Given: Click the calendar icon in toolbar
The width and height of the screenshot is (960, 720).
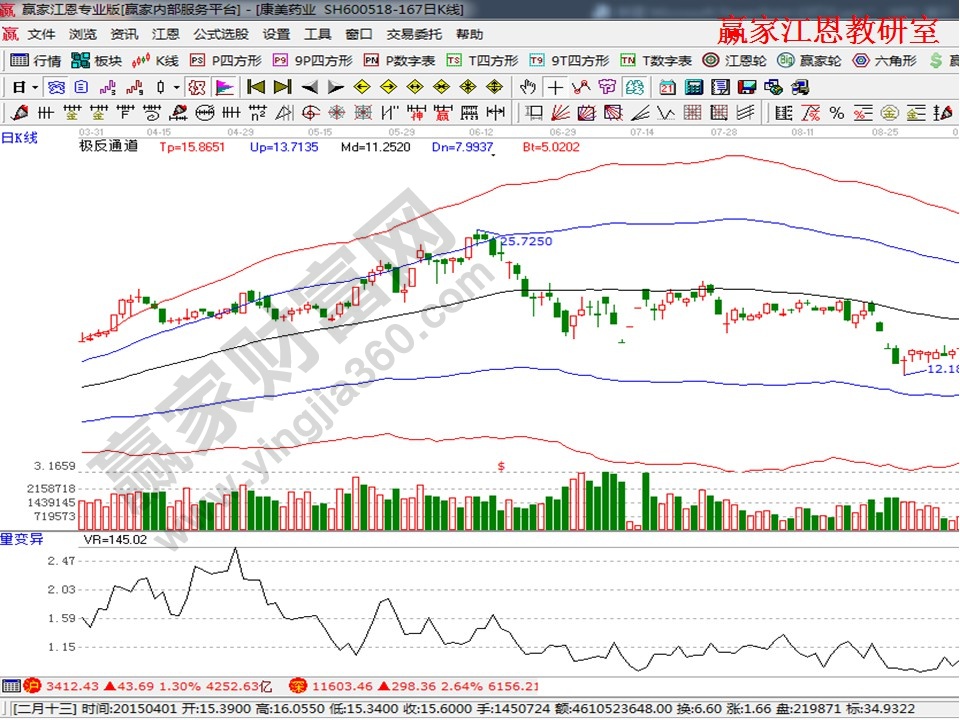Looking at the screenshot, I should click(x=666, y=86).
